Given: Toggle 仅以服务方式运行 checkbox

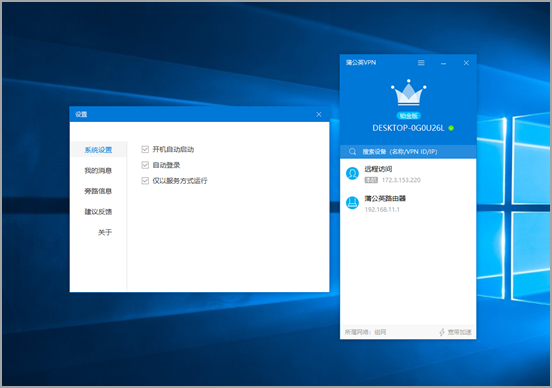Looking at the screenshot, I should 145,181.
